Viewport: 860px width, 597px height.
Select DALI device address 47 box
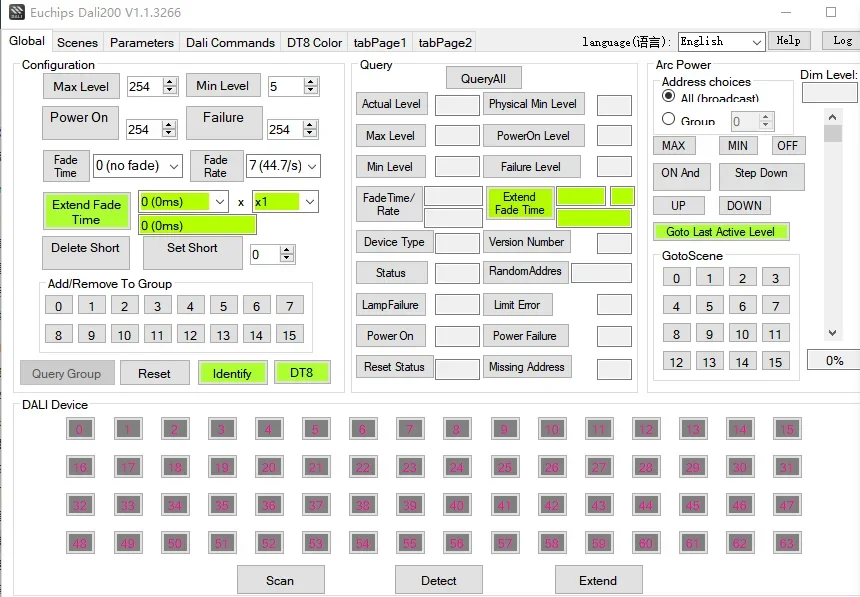787,505
